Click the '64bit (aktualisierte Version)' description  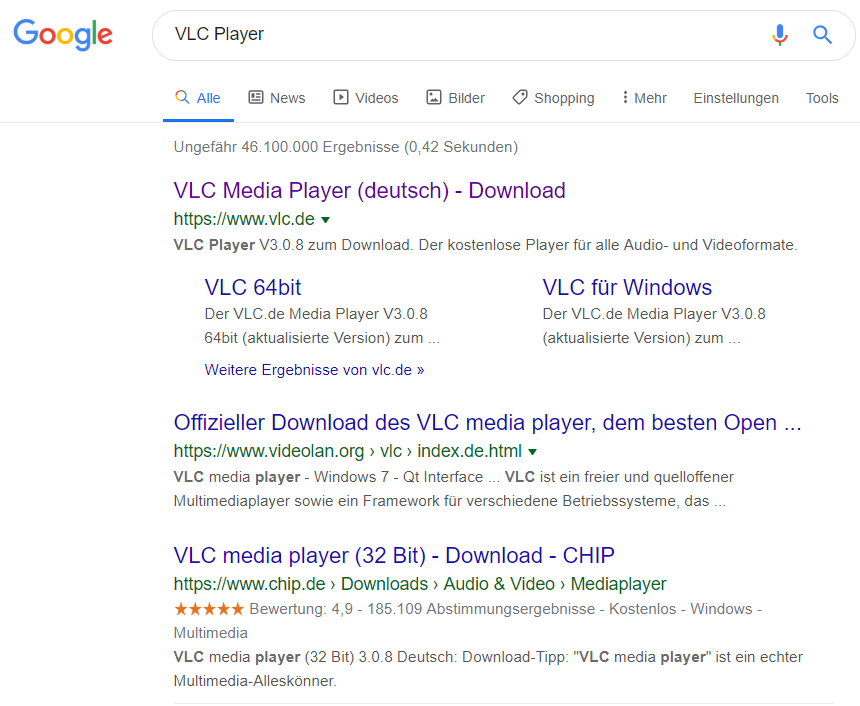[x=322, y=338]
